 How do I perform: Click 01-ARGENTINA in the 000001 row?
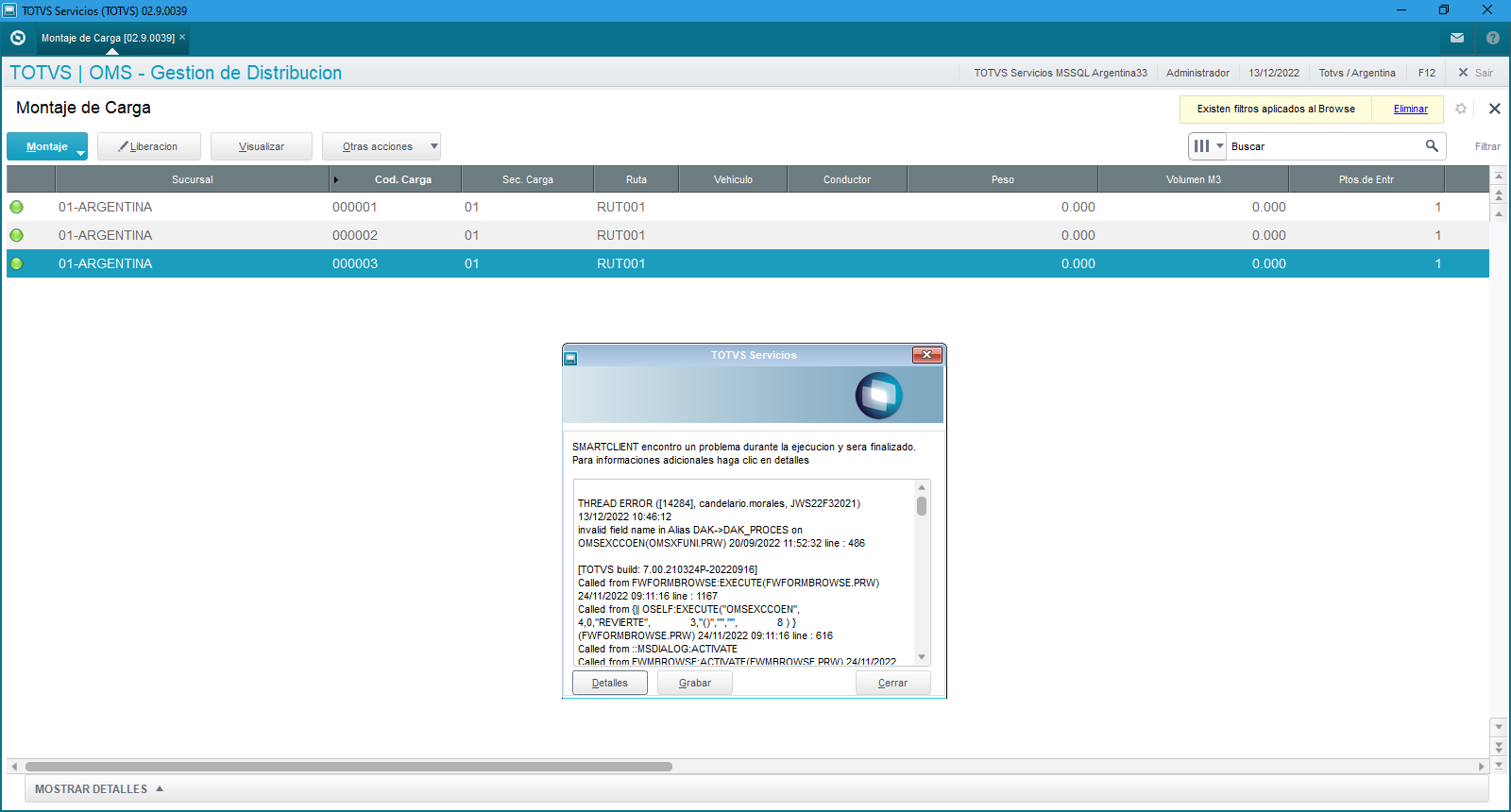click(x=105, y=207)
